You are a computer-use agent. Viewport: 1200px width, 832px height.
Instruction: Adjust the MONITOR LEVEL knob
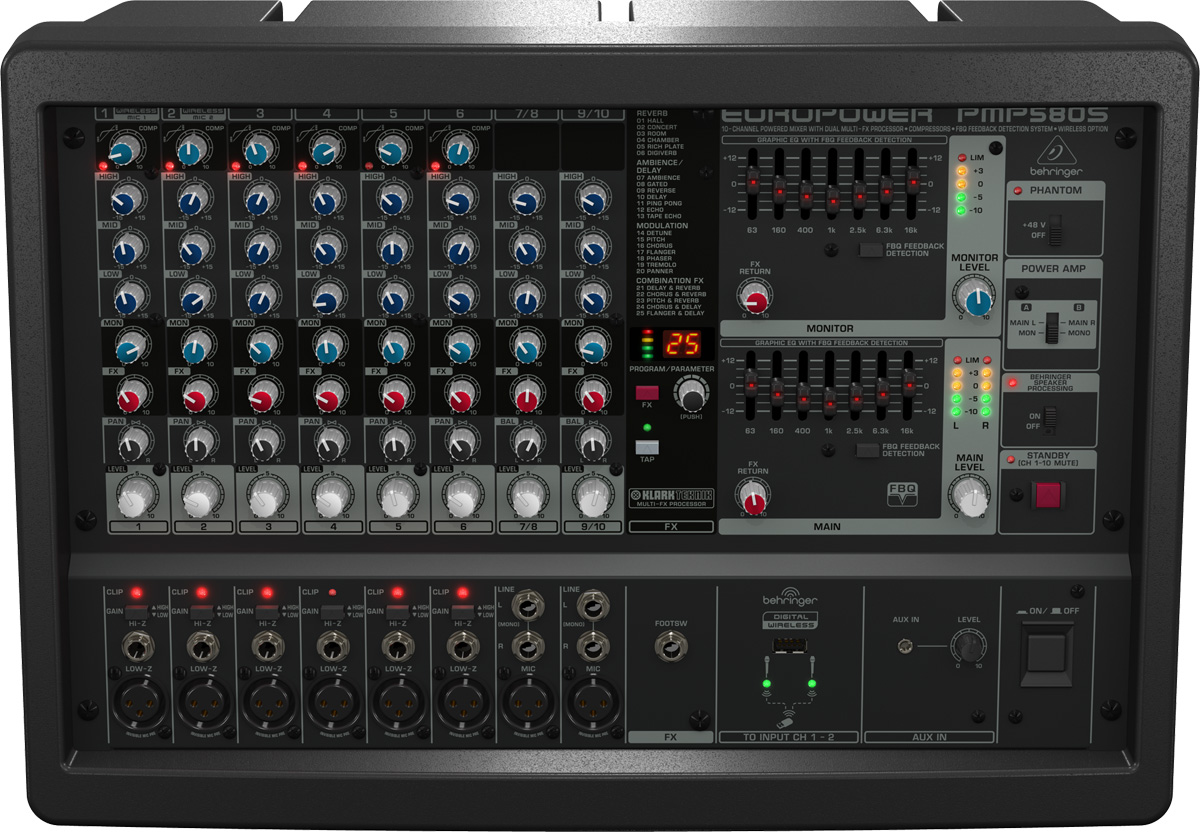click(973, 299)
